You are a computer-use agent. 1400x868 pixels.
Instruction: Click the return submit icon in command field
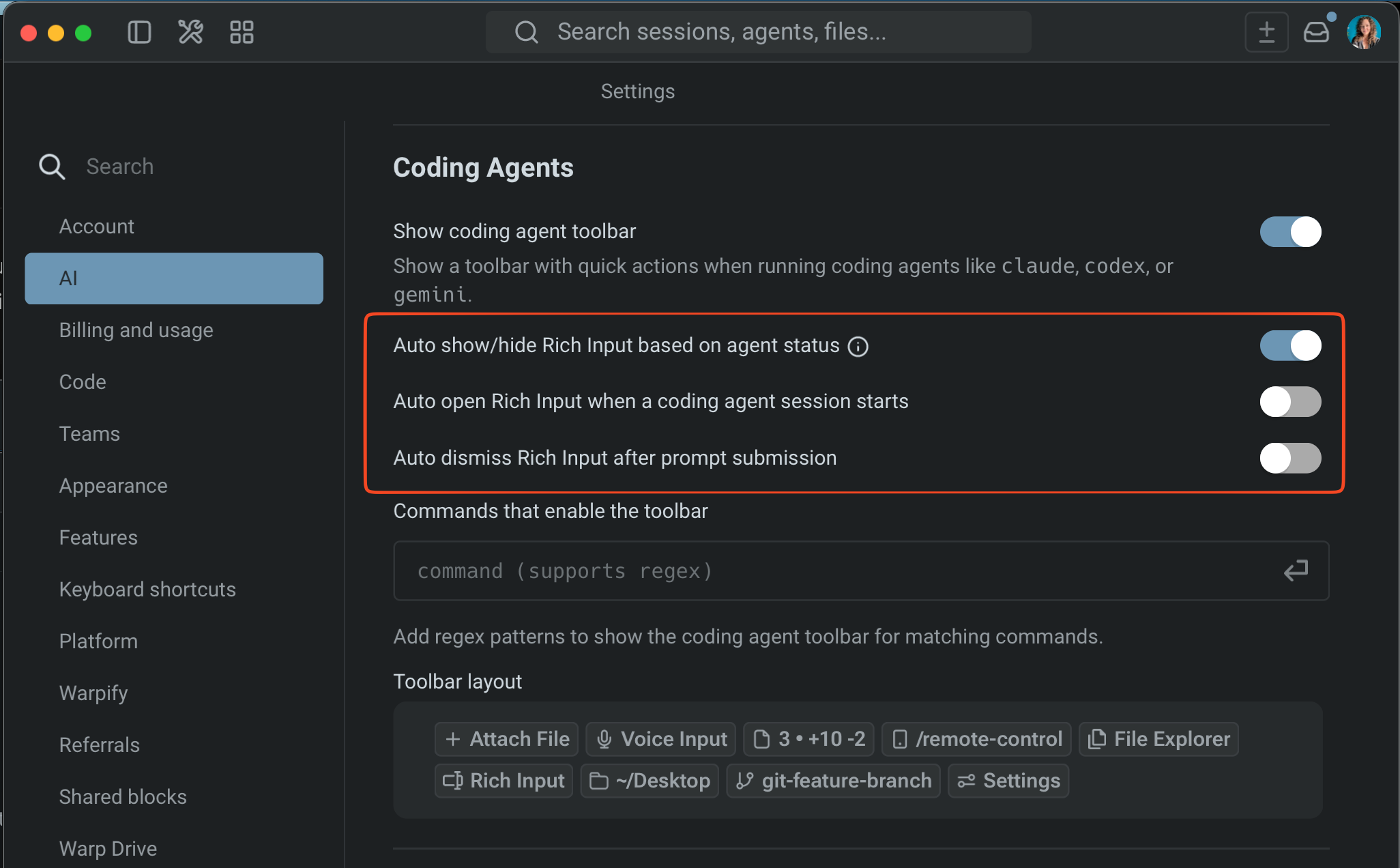click(1296, 570)
